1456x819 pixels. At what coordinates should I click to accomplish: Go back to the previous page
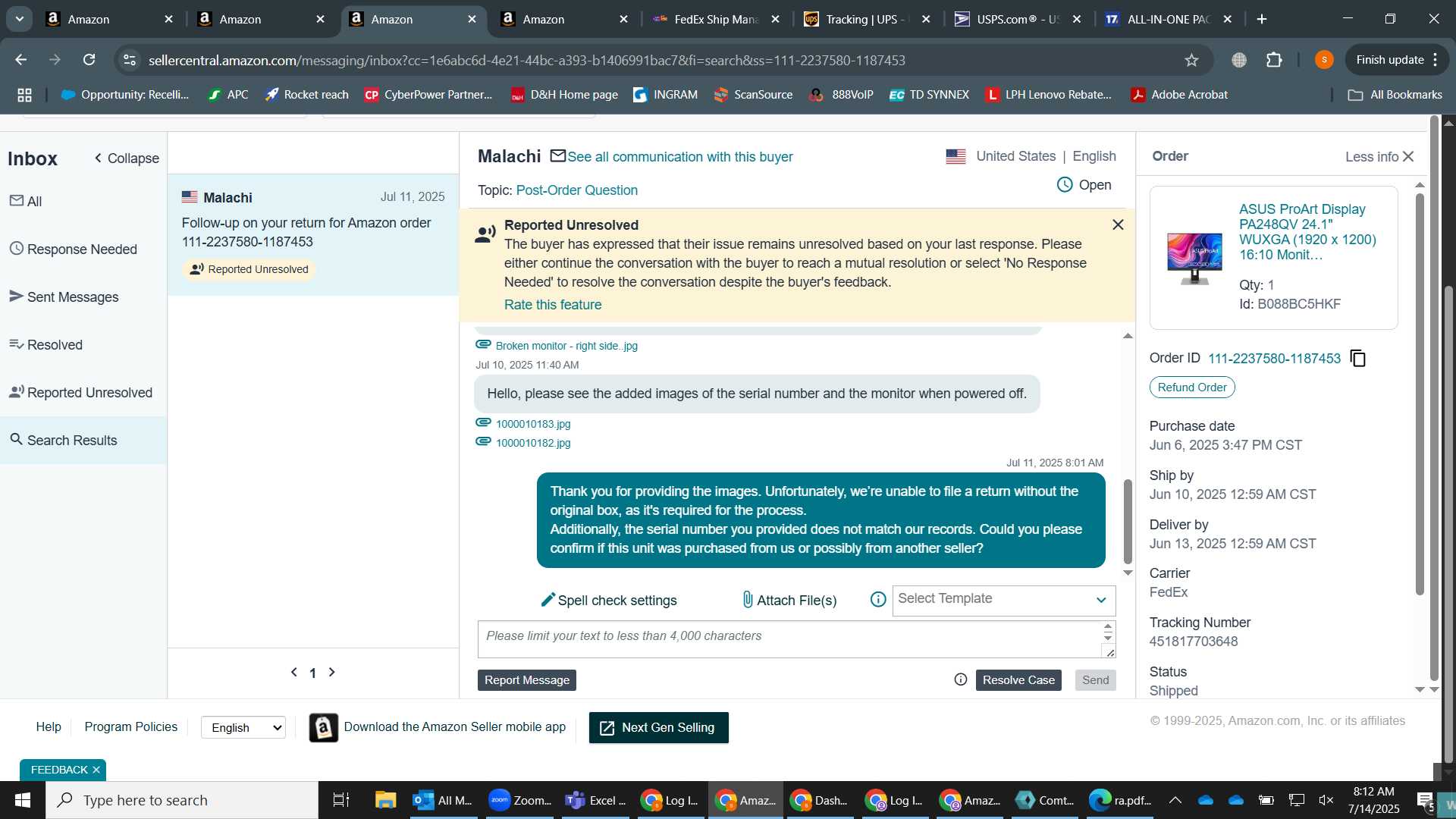pyautogui.click(x=21, y=60)
